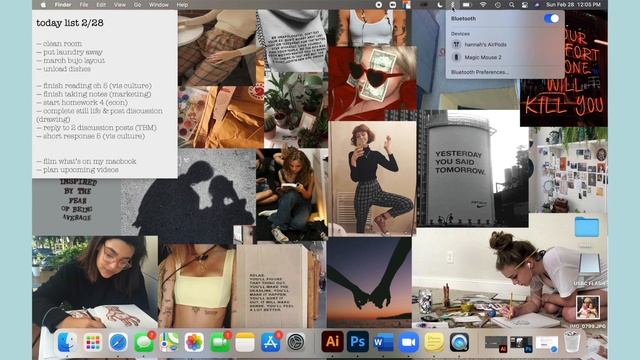Open the Go menu
Screen dimensions: 640x360
[x=137, y=5]
